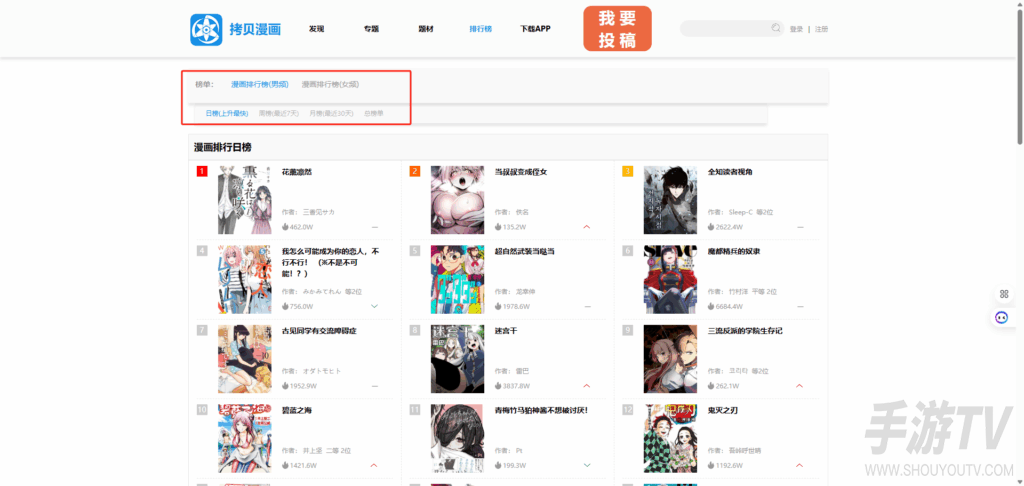Click the 碧蓝之海 cover thumbnail
The height and width of the screenshot is (486, 1024).
click(x=244, y=439)
